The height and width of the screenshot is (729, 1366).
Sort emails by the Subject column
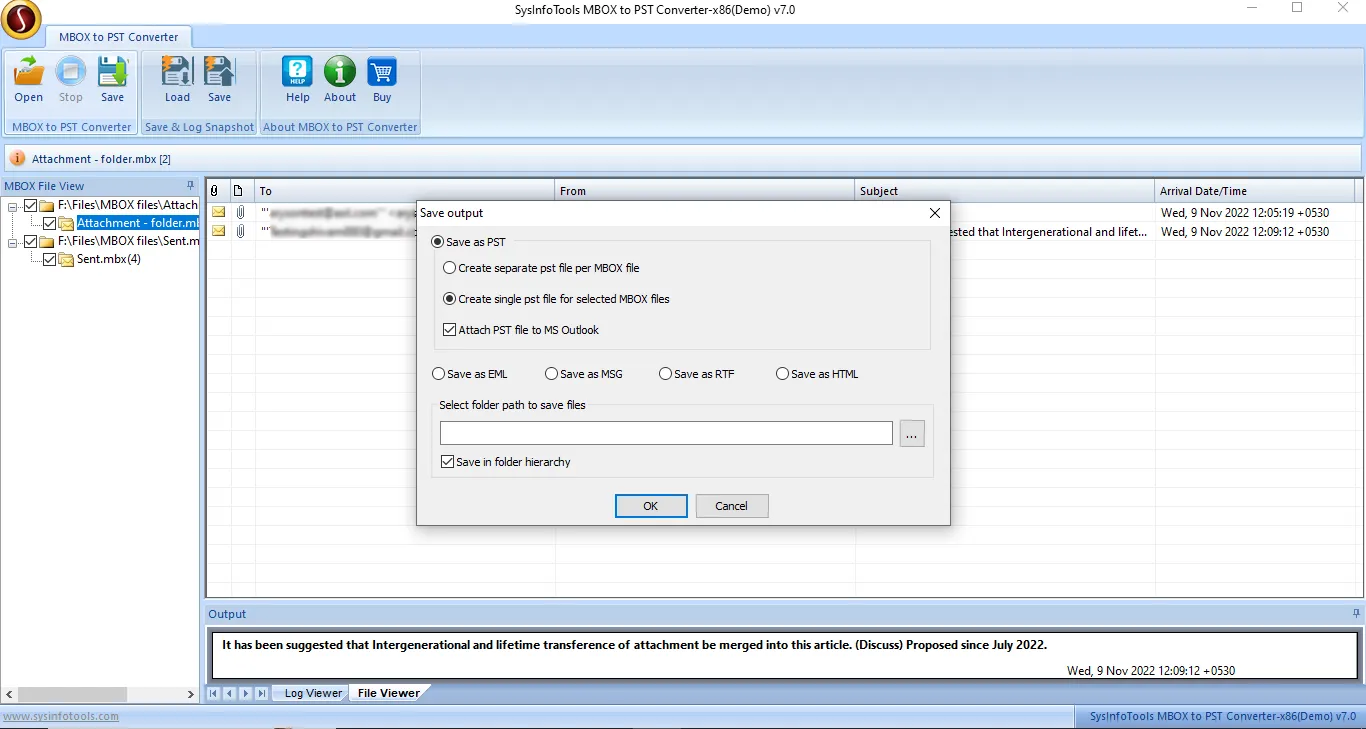tap(1005, 191)
